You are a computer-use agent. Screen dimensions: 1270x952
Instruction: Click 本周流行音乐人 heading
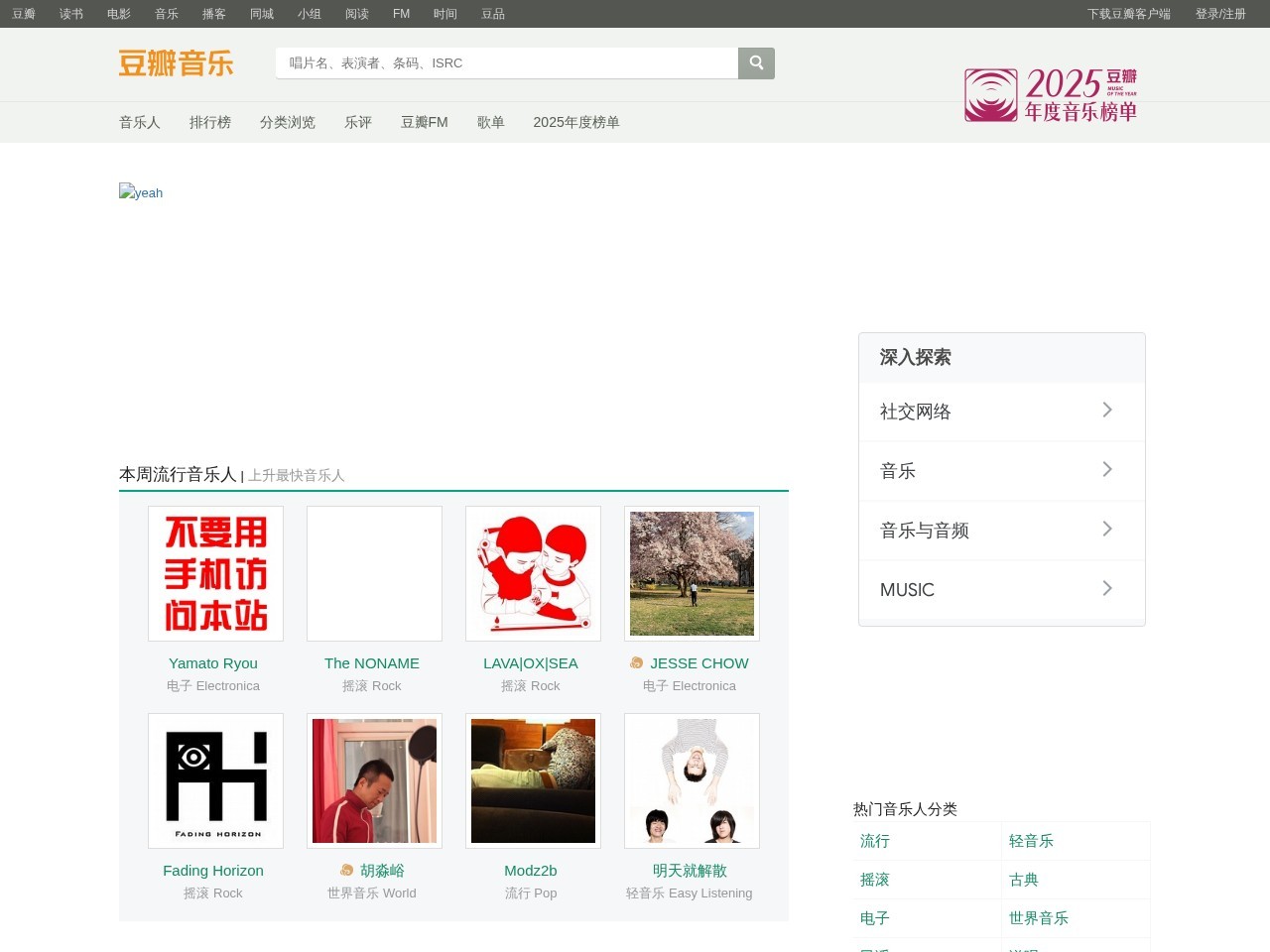[x=178, y=474]
